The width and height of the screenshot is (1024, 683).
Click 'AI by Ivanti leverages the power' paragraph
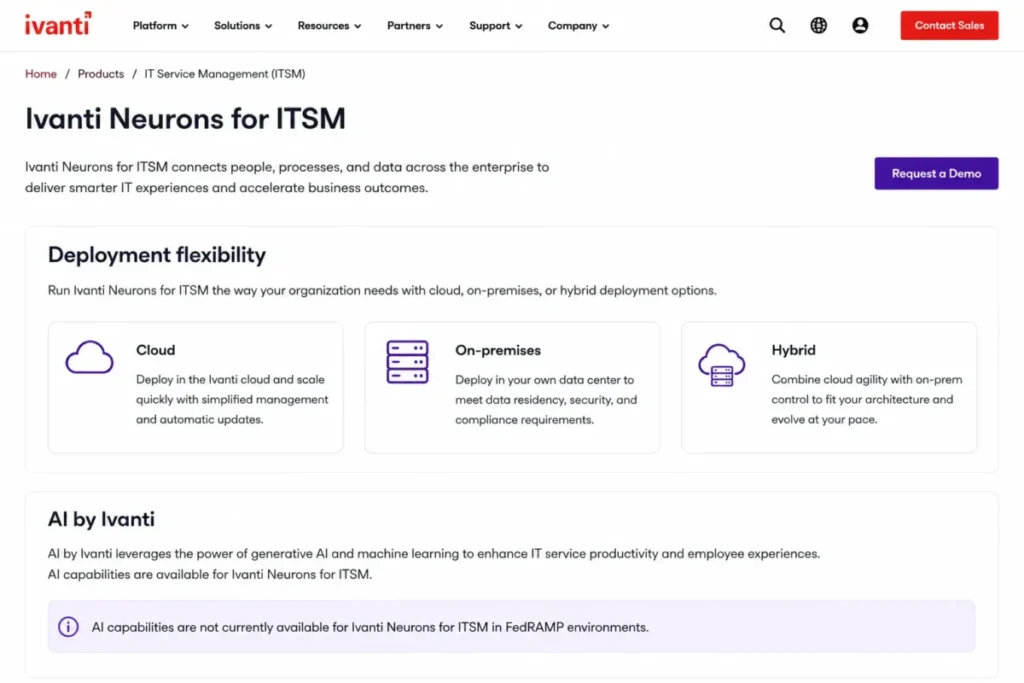point(434,564)
